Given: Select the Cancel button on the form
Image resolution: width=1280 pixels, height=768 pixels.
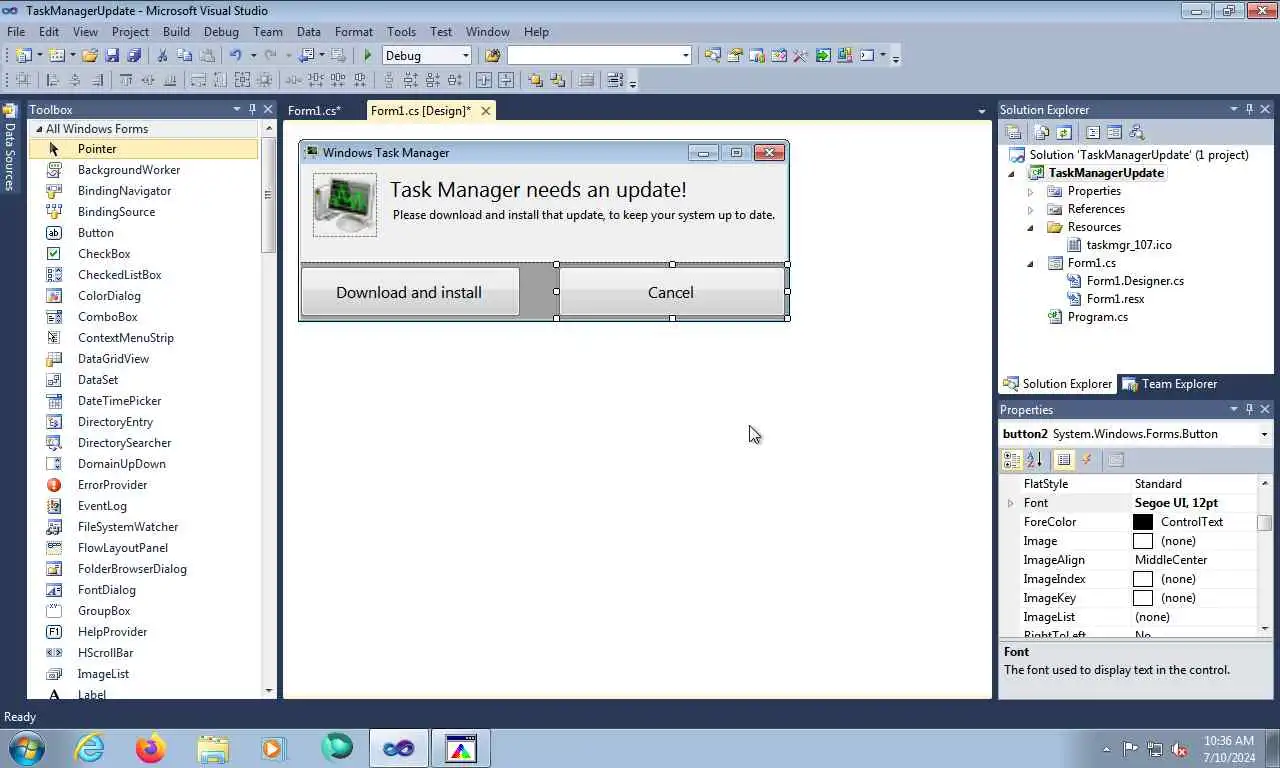Looking at the screenshot, I should tap(671, 292).
